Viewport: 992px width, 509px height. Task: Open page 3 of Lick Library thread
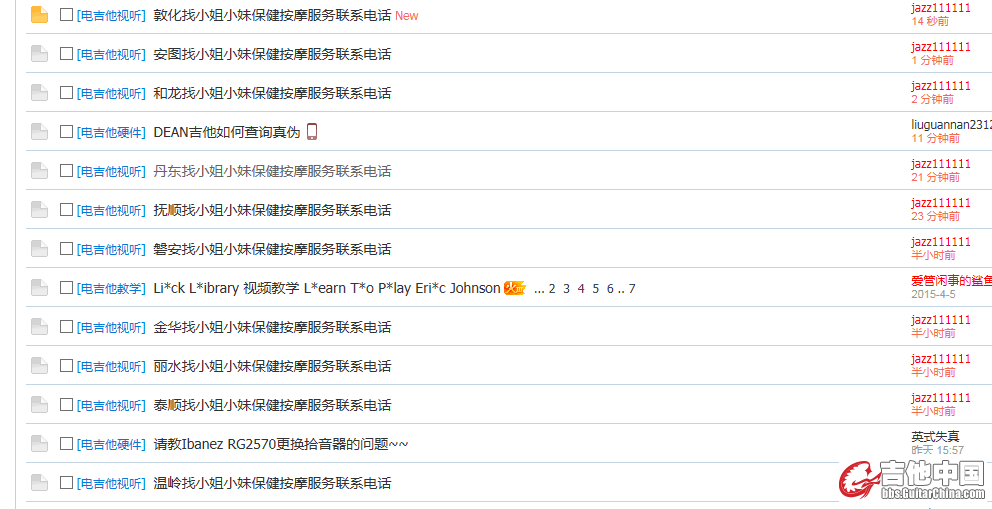point(566,289)
